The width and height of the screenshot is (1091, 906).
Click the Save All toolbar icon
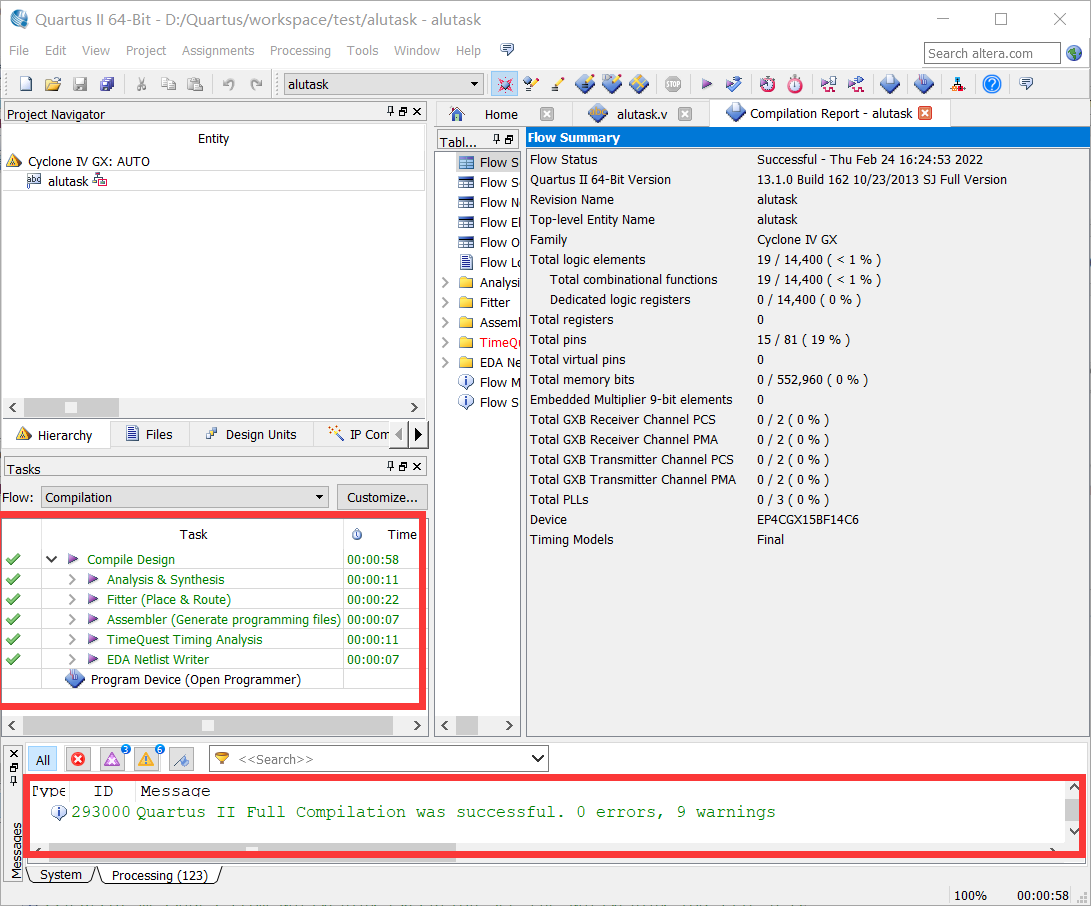(x=106, y=84)
